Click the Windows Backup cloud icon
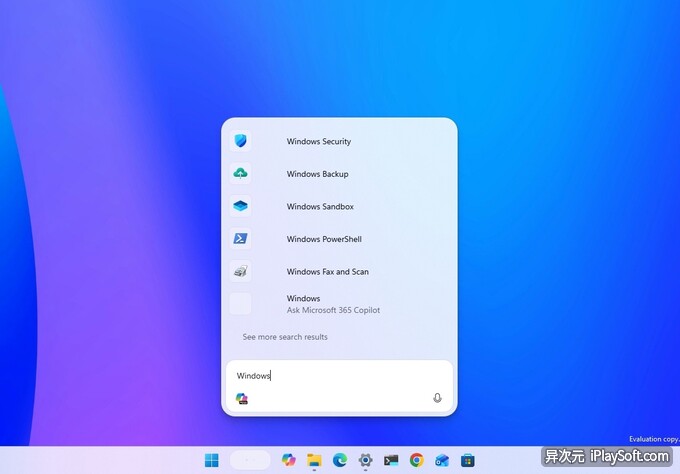This screenshot has width=680, height=474. (x=240, y=173)
